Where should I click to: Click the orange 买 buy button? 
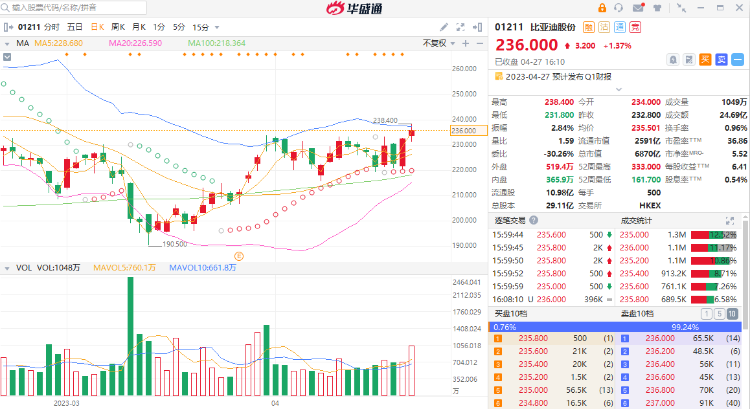click(x=705, y=60)
